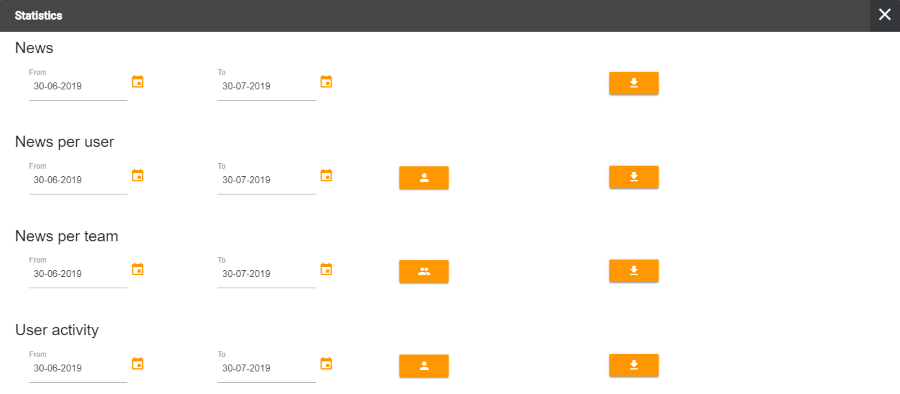Click the News From date field
Image resolution: width=900 pixels, height=394 pixels.
point(78,86)
